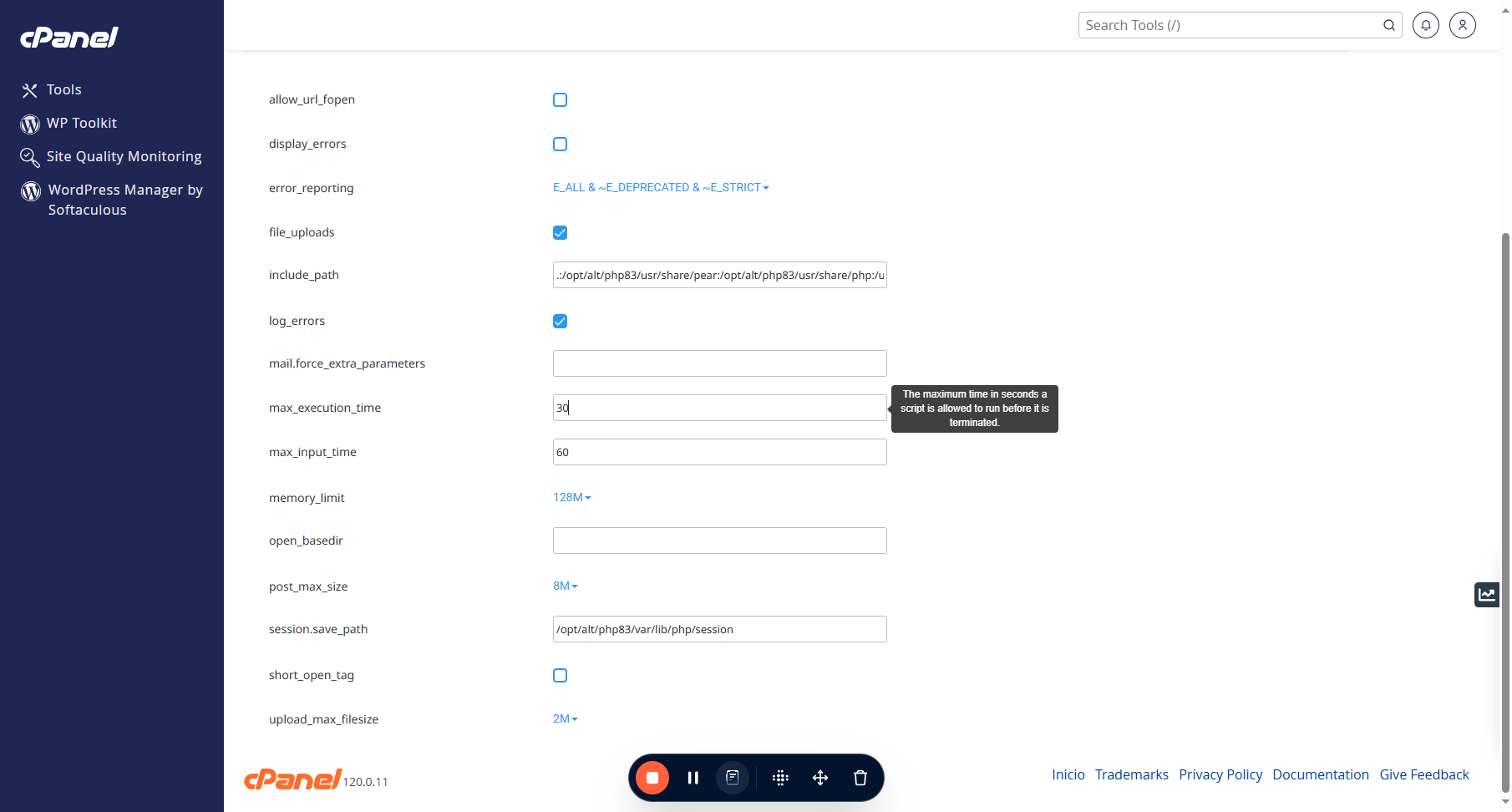Click the recorder notes icon
Screen dimensions: 1512x812
click(733, 778)
